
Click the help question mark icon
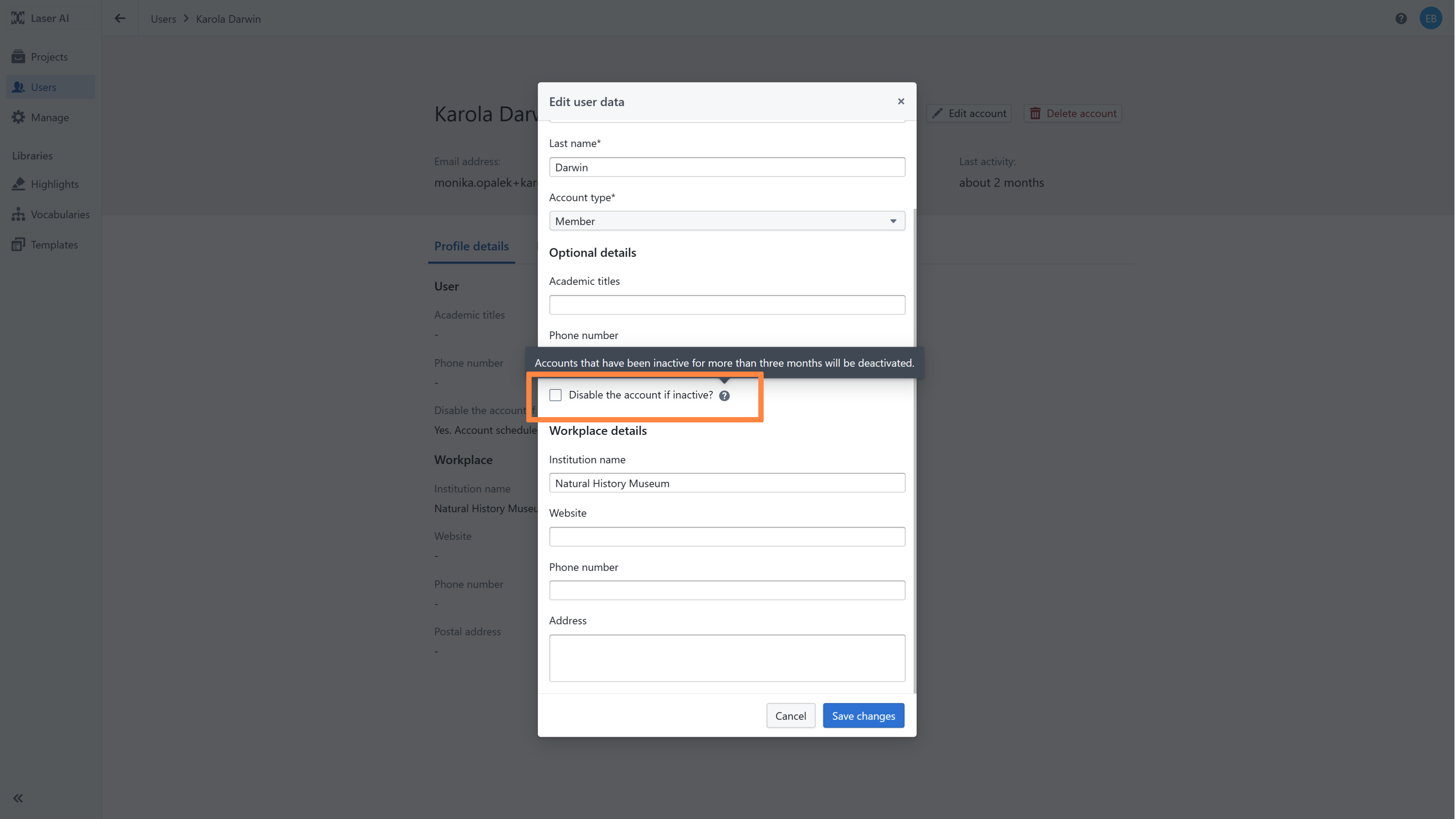[x=1401, y=18]
